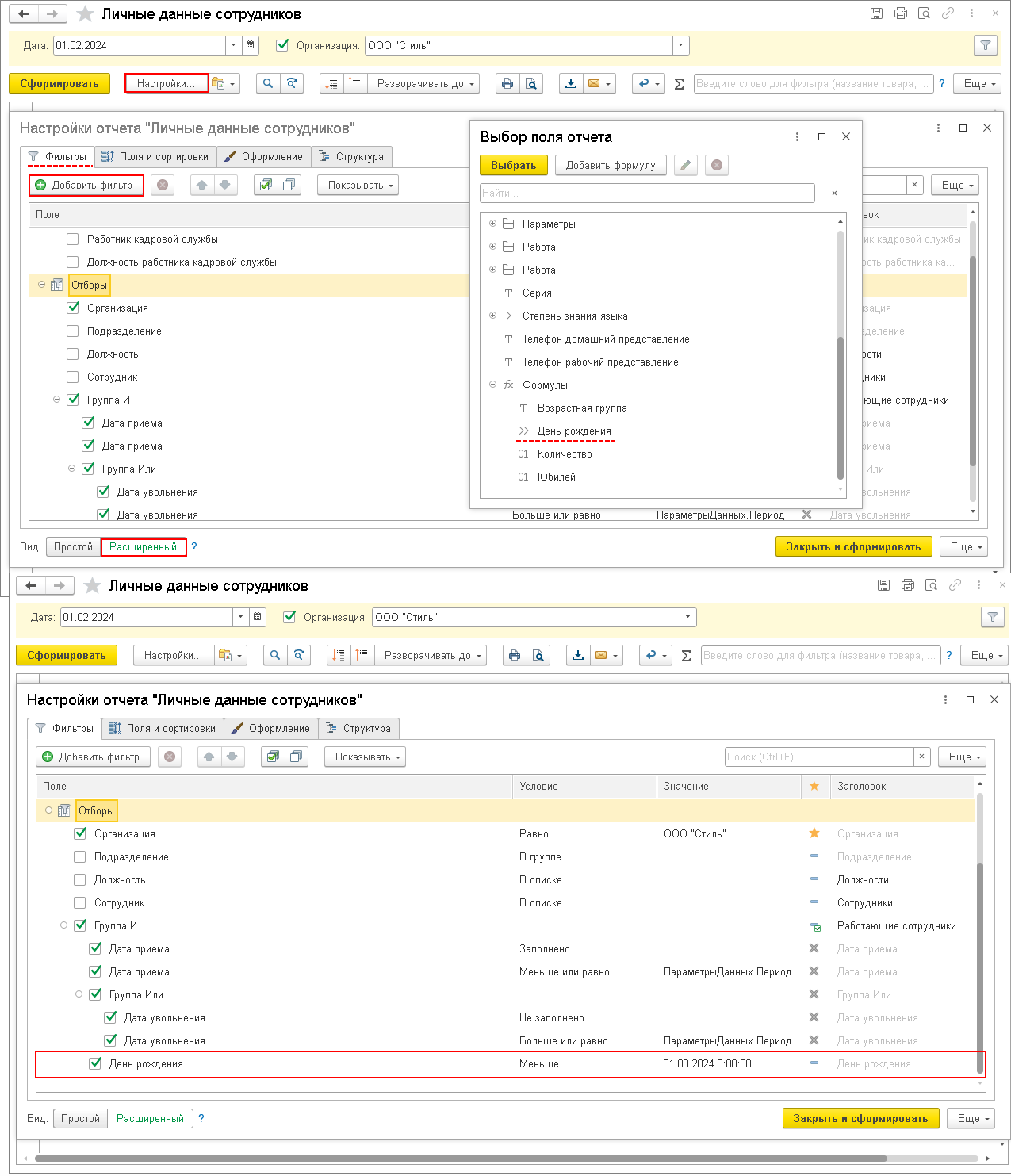
Task: Click the search magnifier icon in upper toolbar
Action: [x=268, y=83]
